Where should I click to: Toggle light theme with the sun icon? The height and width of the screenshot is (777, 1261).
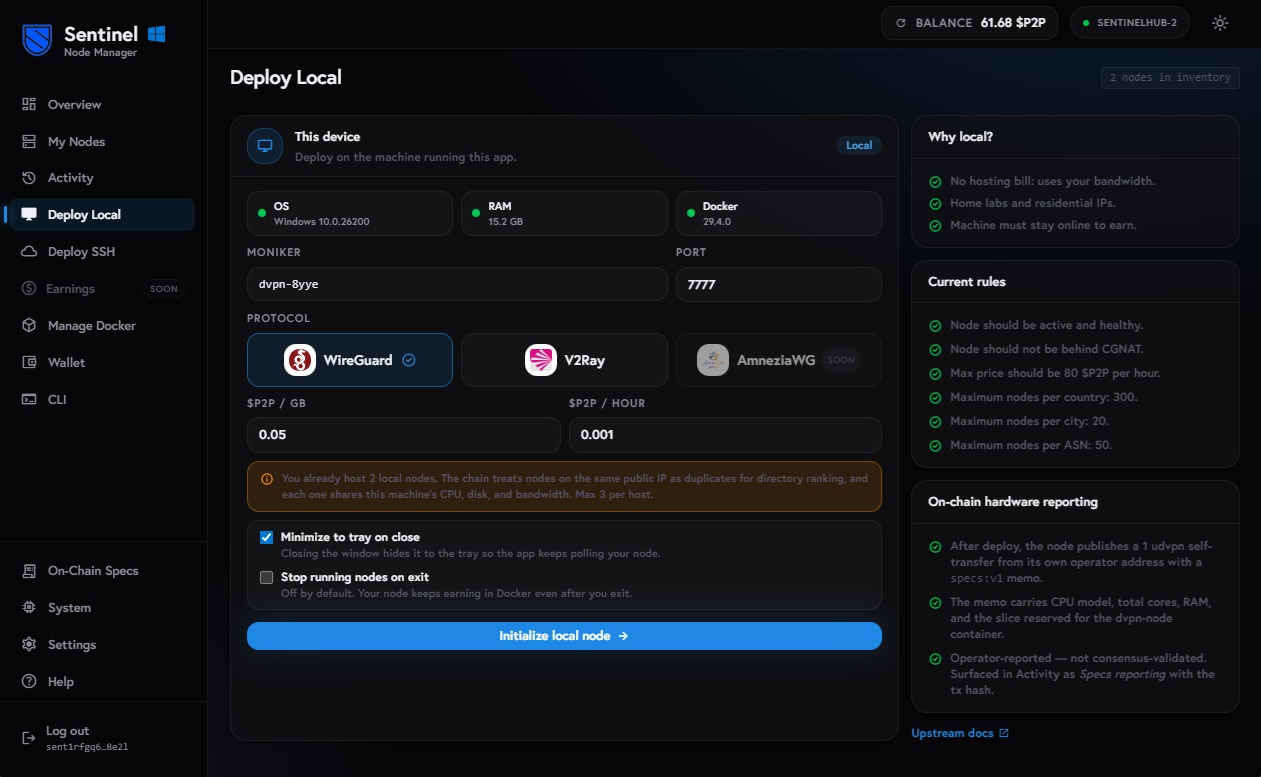tap(1220, 23)
